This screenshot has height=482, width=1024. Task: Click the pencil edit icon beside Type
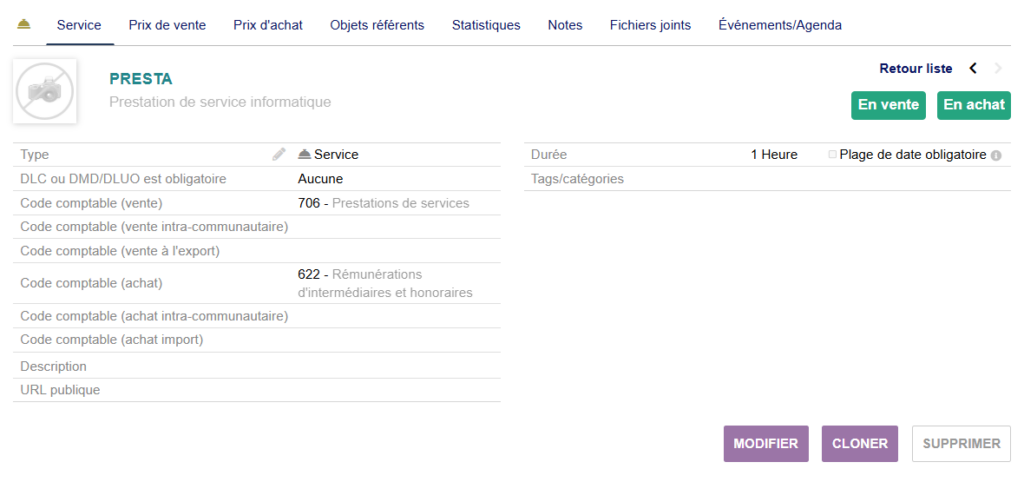279,155
